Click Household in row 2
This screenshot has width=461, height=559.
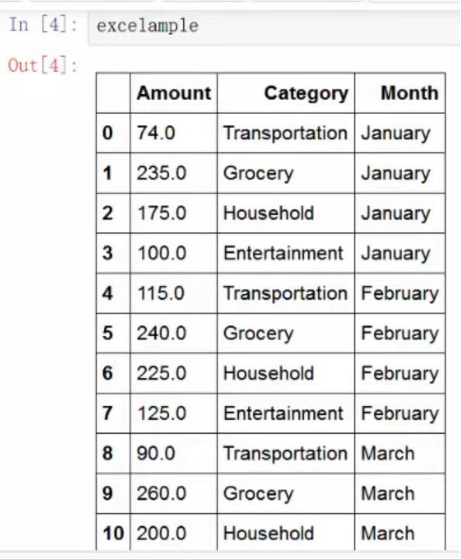268,213
